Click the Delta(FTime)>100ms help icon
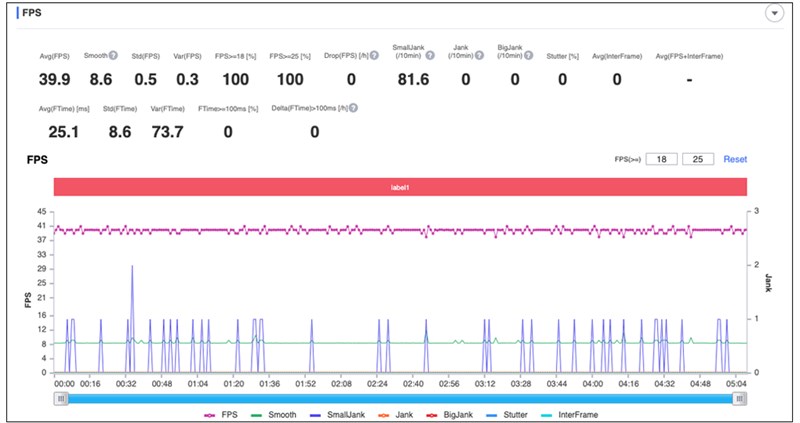The width and height of the screenshot is (800, 423). [x=353, y=108]
